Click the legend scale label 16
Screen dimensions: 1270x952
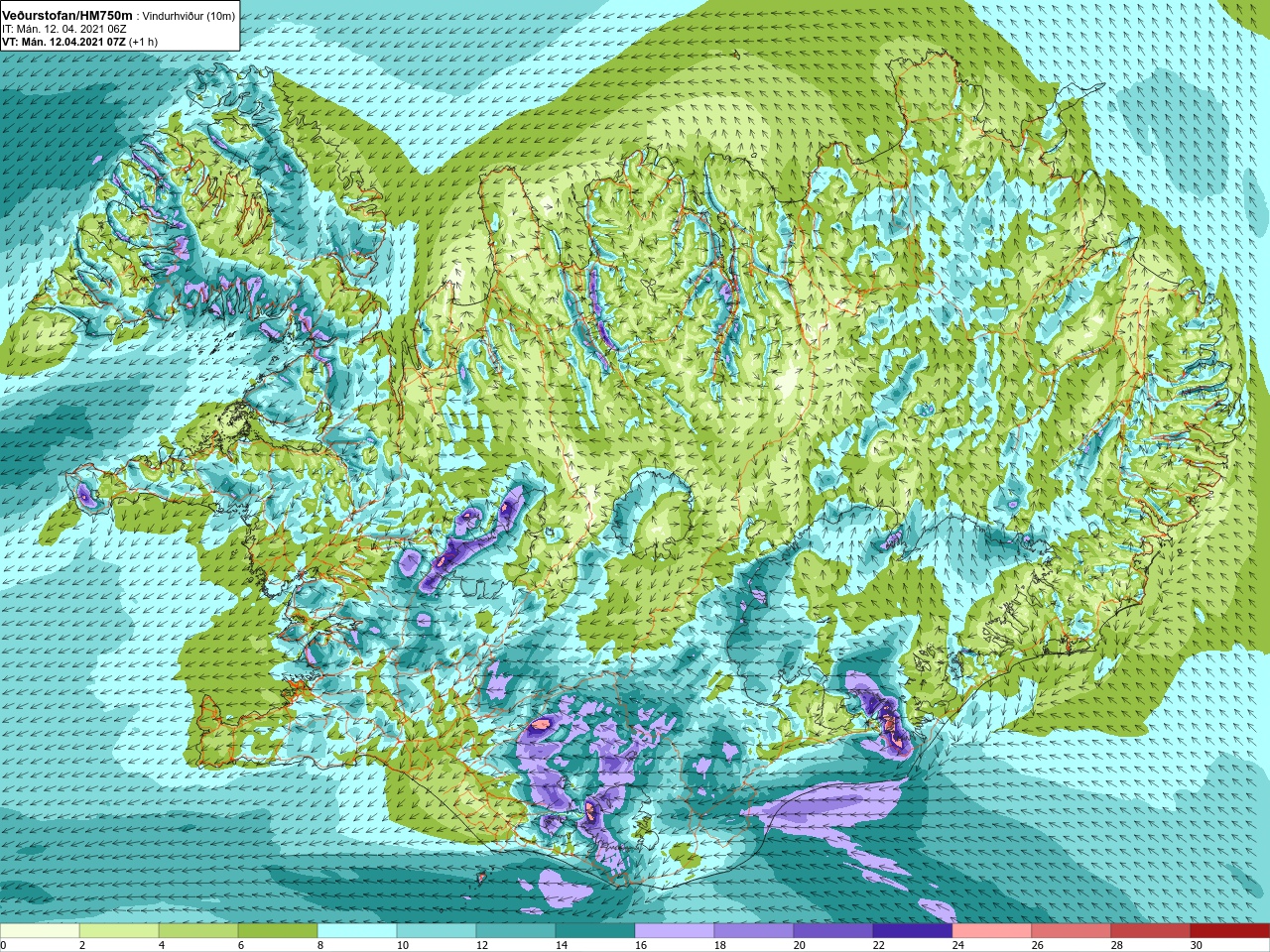pyautogui.click(x=640, y=945)
